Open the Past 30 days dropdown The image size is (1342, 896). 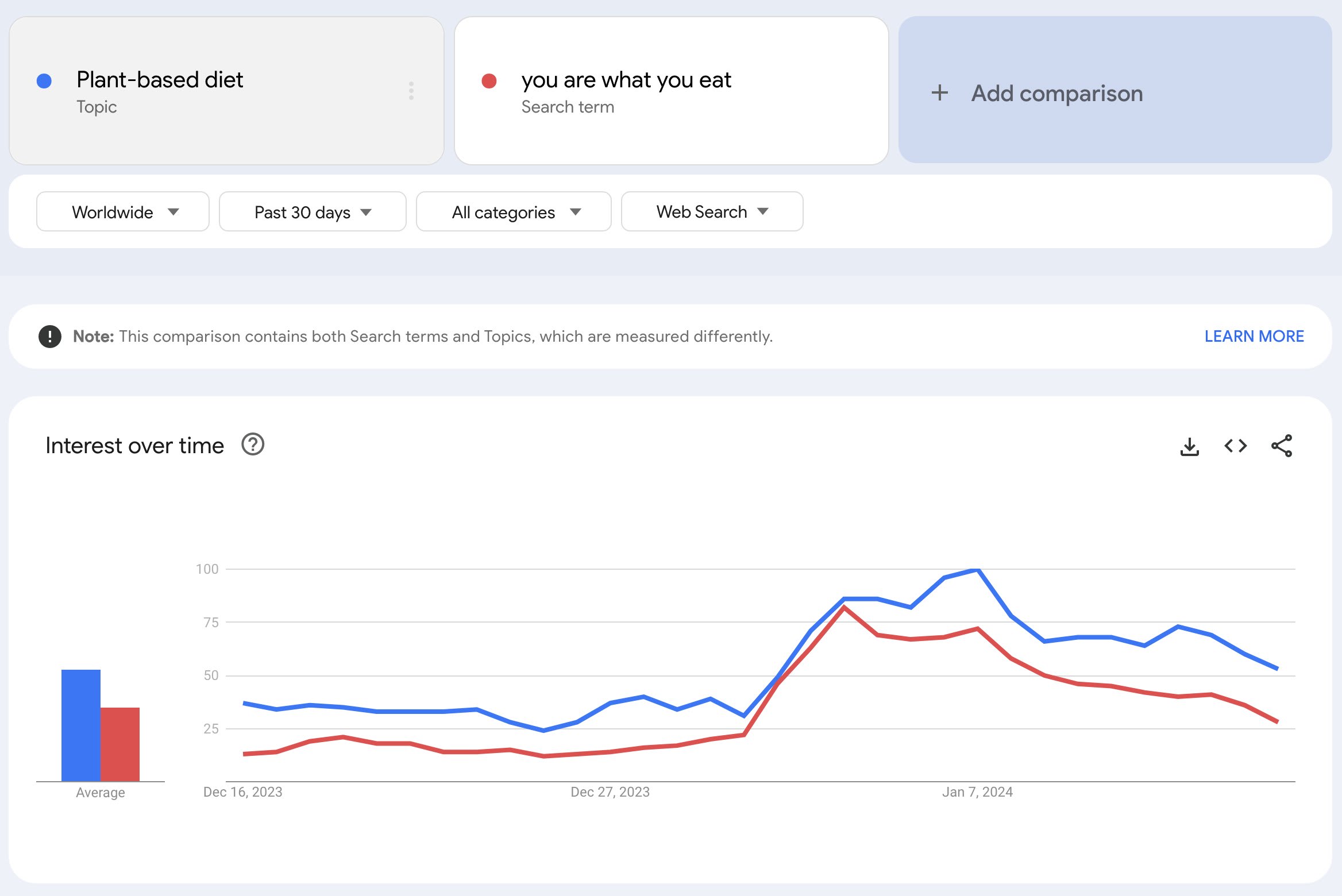(x=313, y=212)
